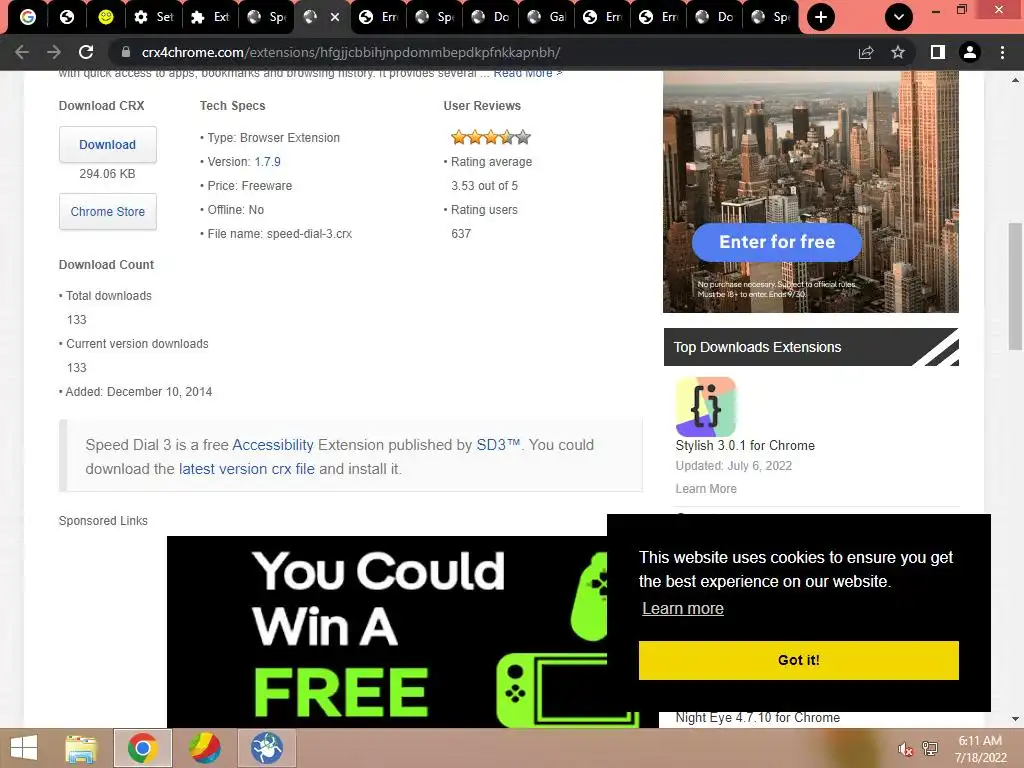Image resolution: width=1024 pixels, height=768 pixels.
Task: Click the Read More link
Action: pyautogui.click(x=528, y=73)
